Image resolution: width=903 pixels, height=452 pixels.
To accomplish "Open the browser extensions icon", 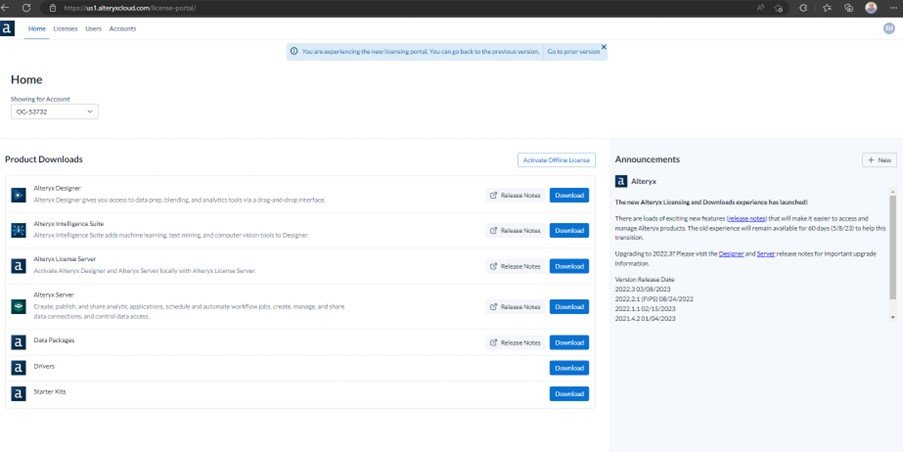I will pos(803,8).
